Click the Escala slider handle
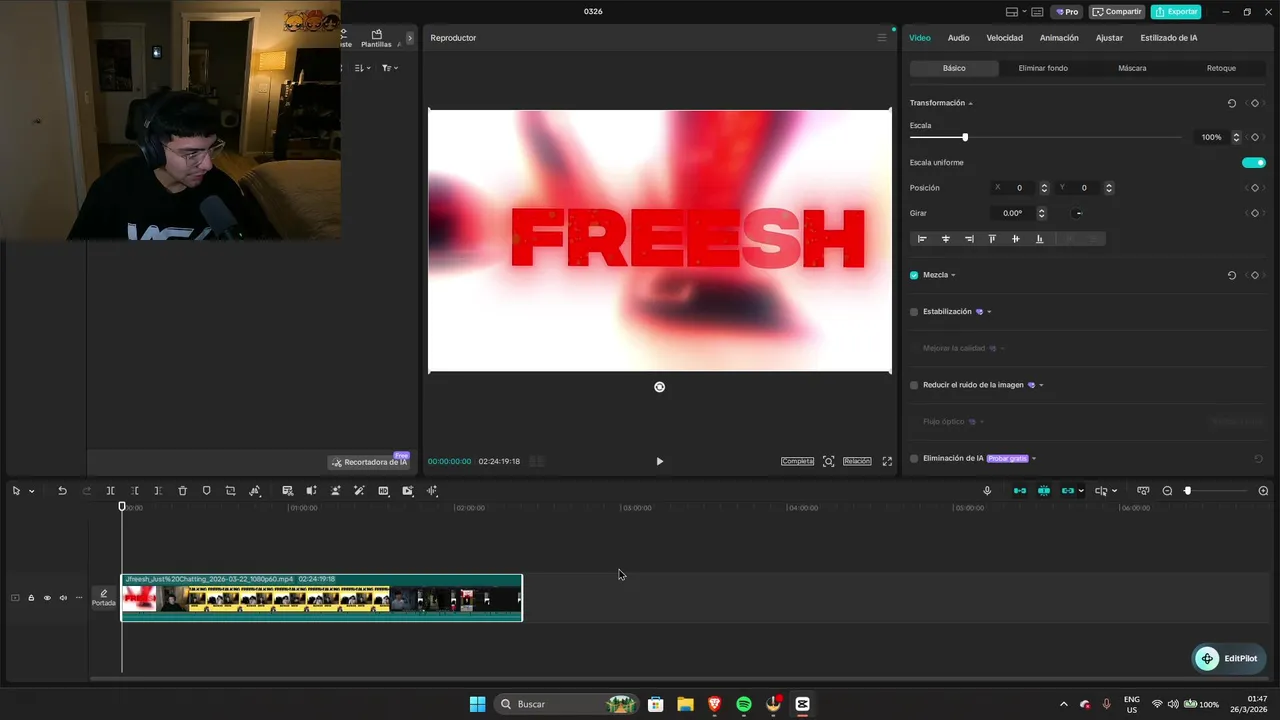1280x720 pixels. click(965, 137)
